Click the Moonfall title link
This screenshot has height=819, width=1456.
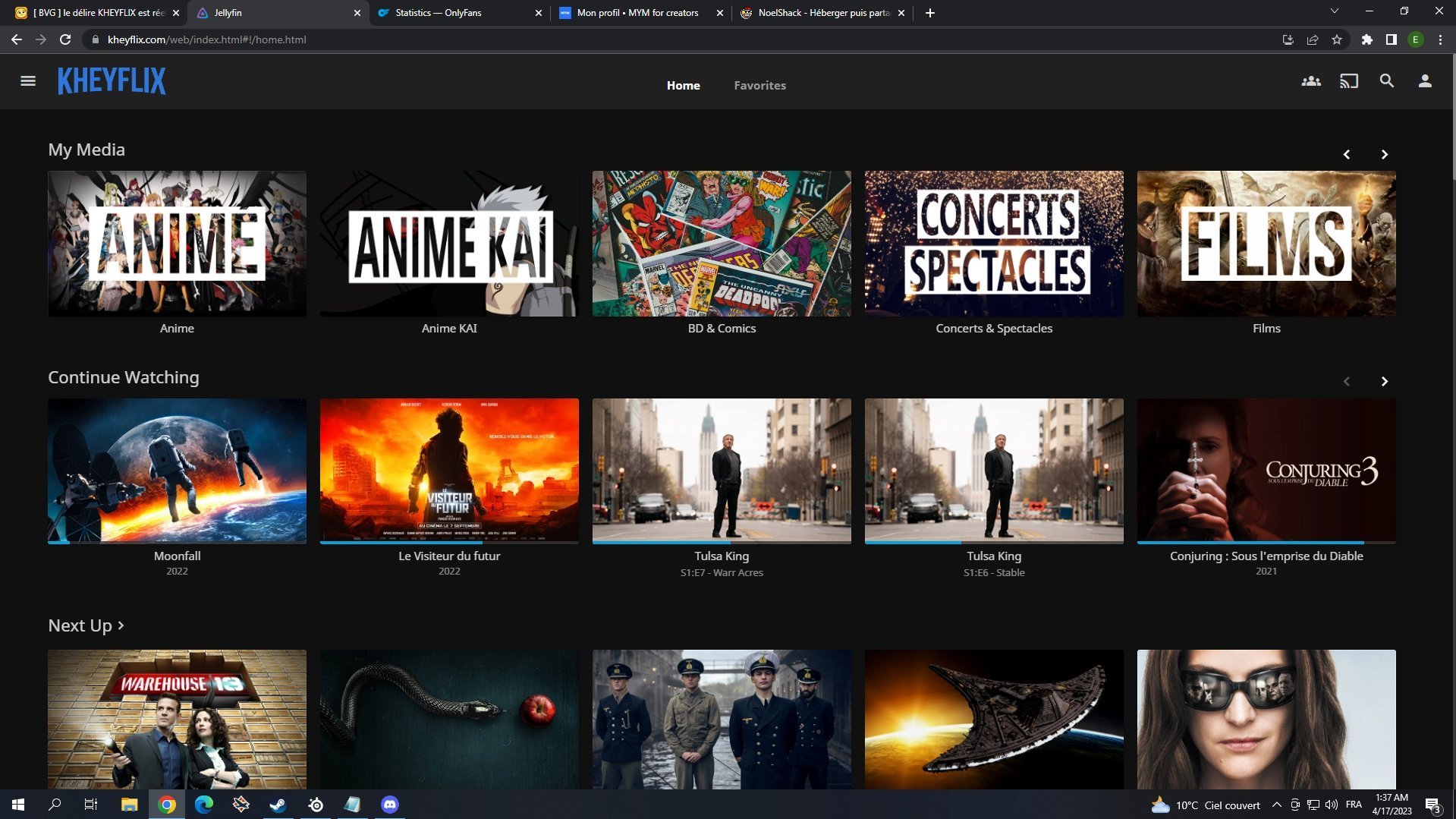pos(177,556)
